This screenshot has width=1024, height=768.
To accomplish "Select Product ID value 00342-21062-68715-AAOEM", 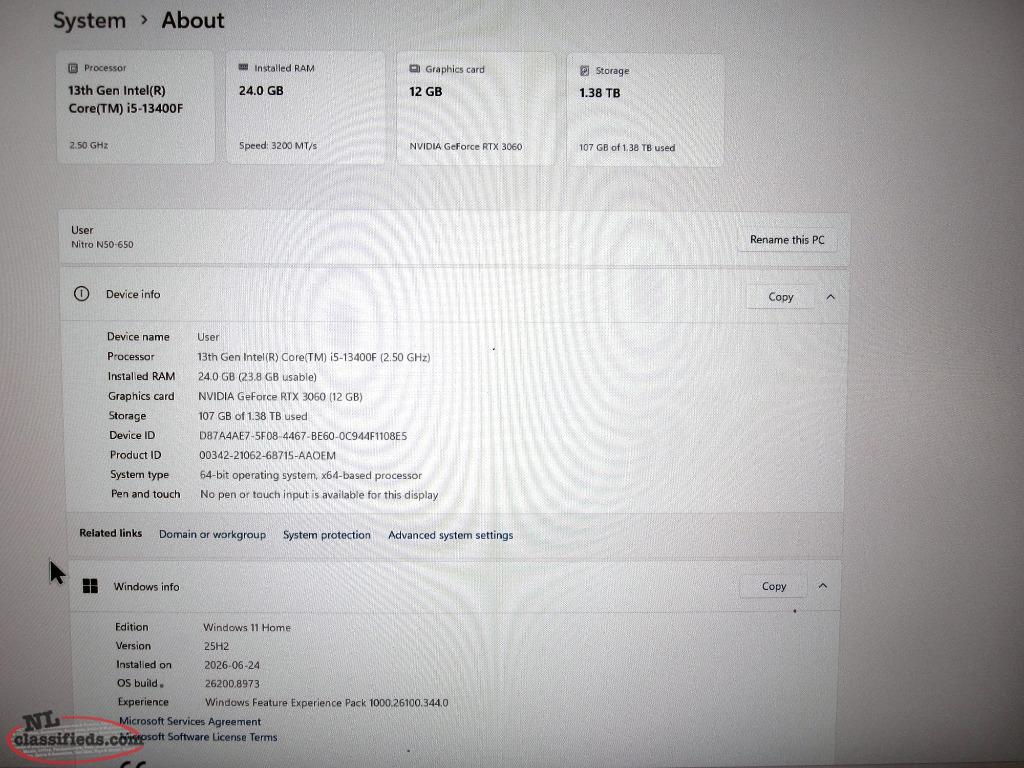I will pyautogui.click(x=267, y=455).
